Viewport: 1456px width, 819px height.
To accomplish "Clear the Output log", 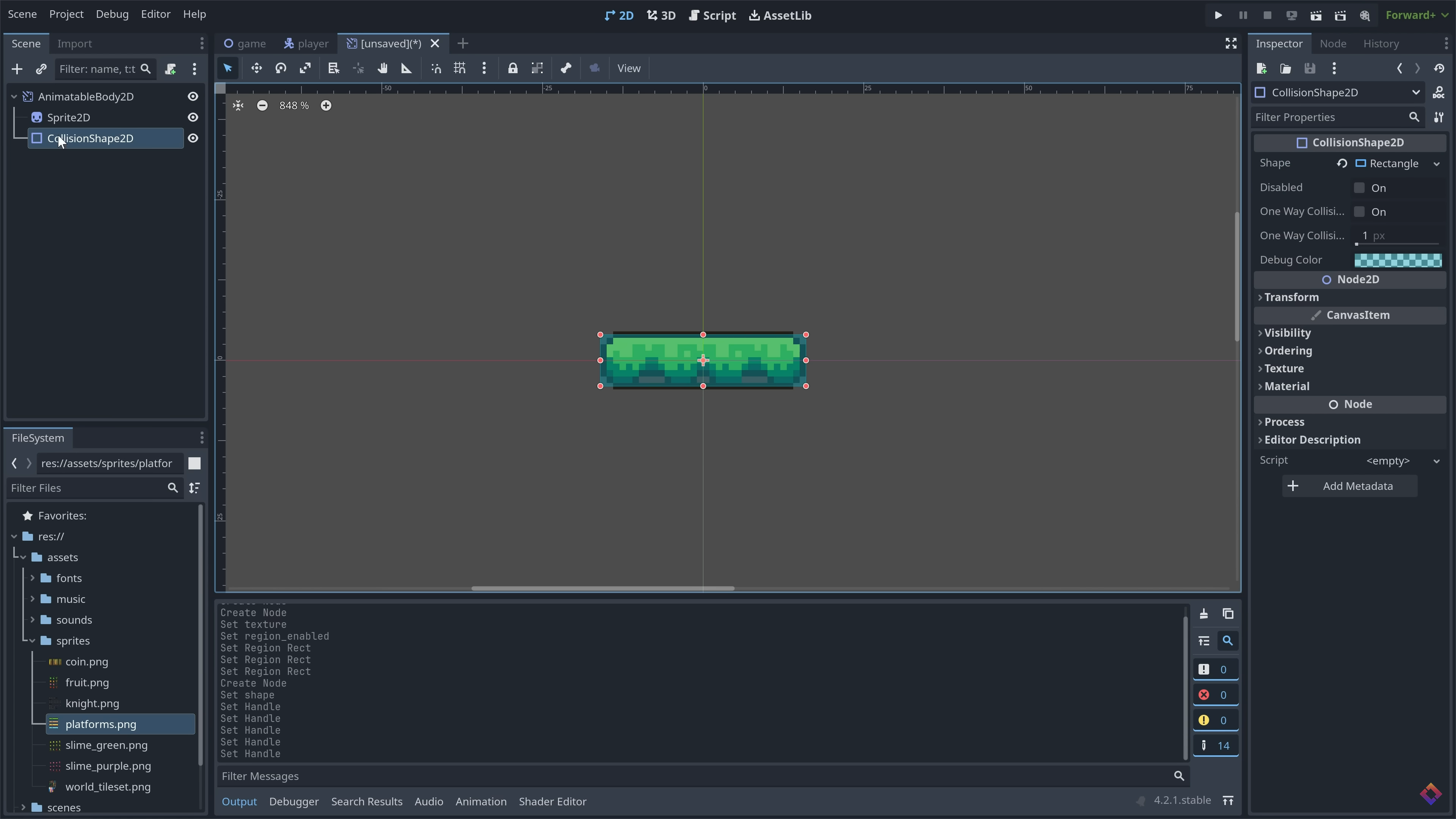I will tap(1203, 614).
